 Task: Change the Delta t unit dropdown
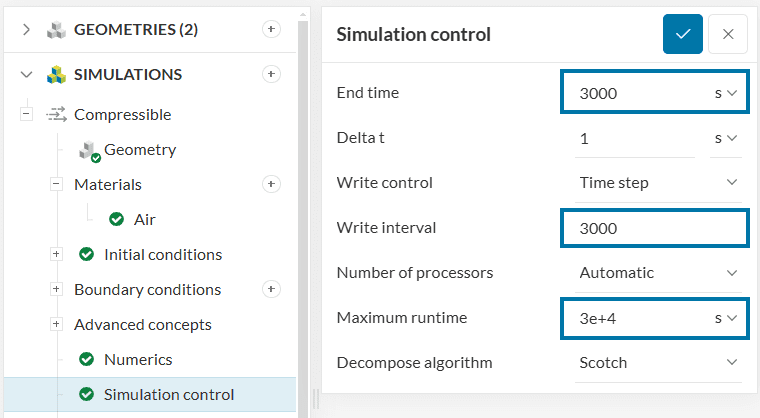725,138
